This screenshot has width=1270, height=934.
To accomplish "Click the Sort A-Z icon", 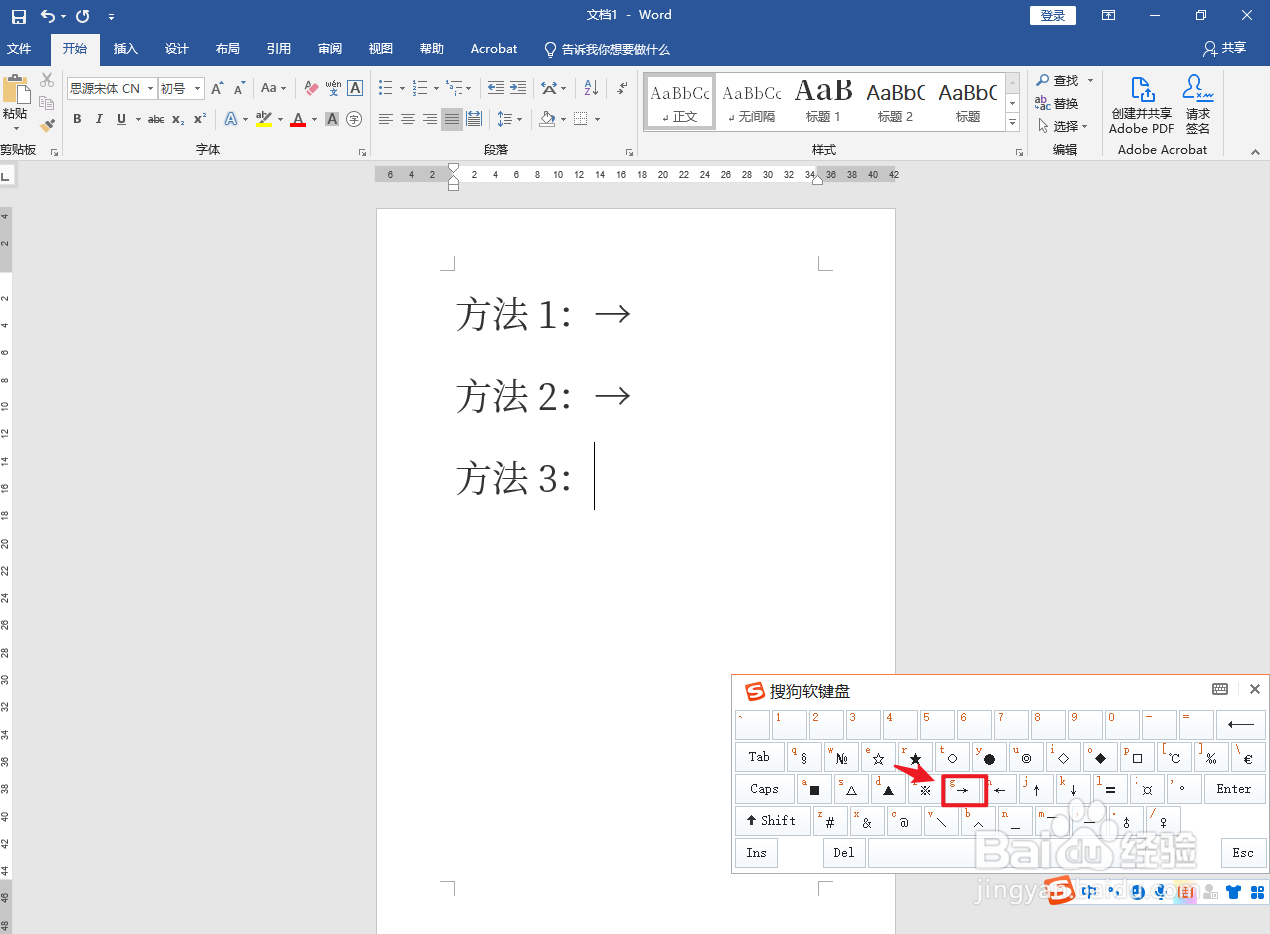I will (x=590, y=88).
